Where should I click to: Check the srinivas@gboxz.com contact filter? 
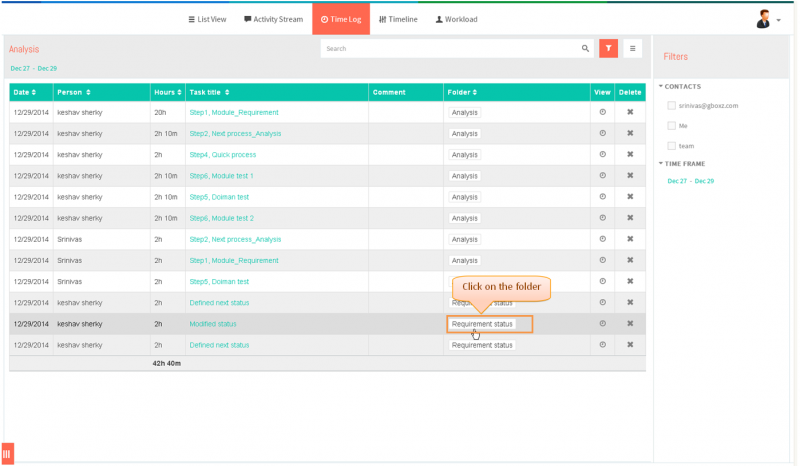point(671,106)
